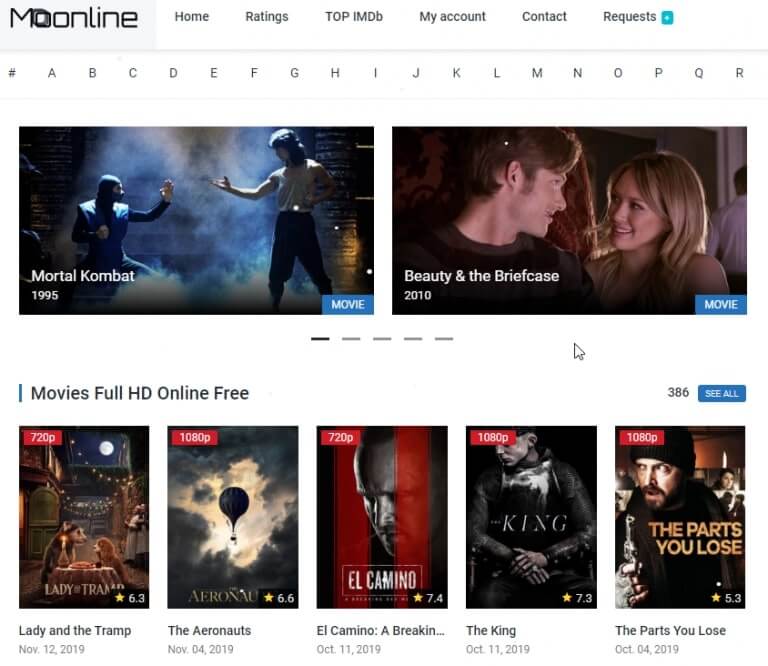Select the first carousel slide indicator
The height and width of the screenshot is (666, 768).
click(320, 339)
